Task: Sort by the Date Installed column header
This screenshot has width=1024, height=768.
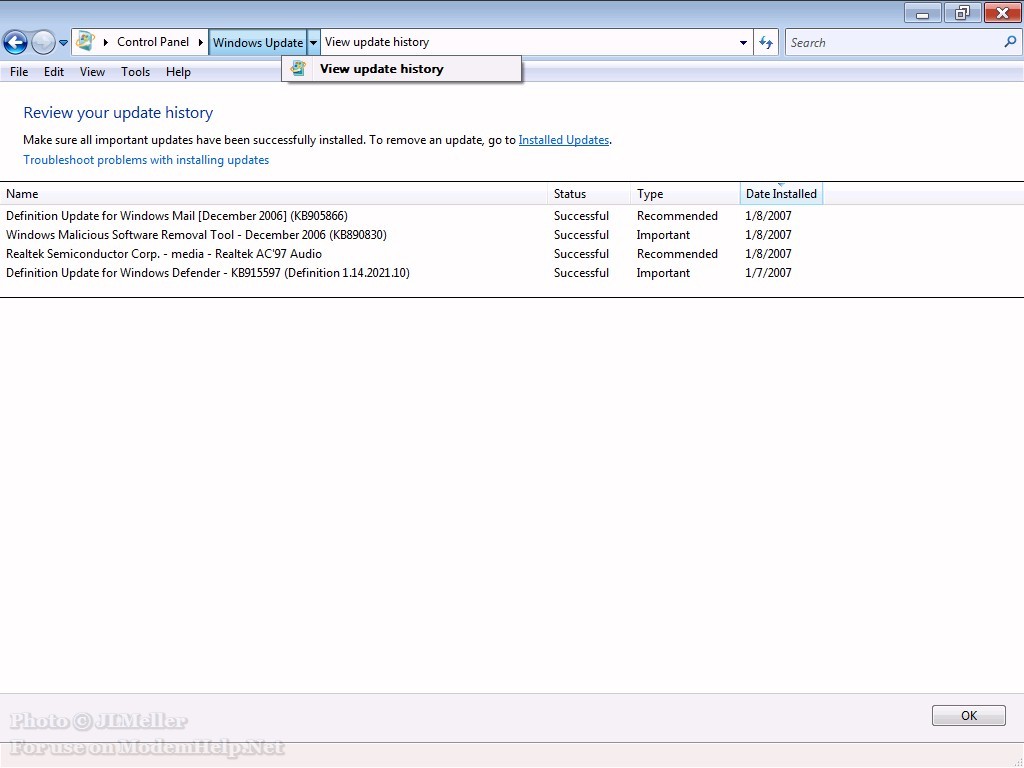Action: (x=781, y=194)
